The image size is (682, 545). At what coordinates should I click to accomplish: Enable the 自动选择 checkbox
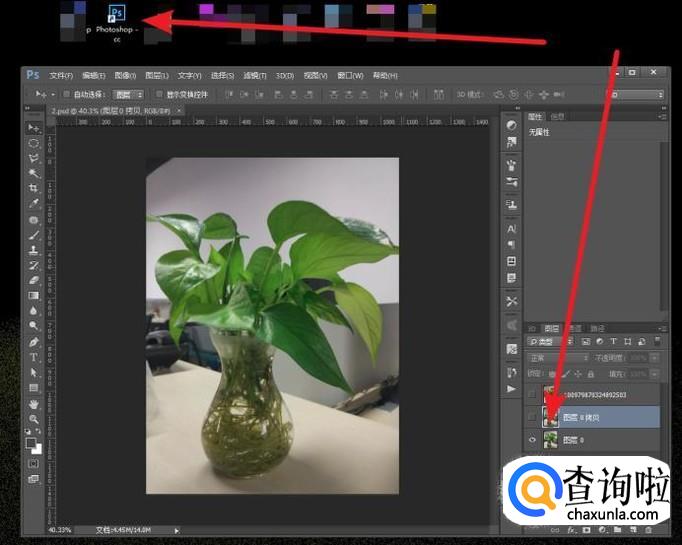pos(66,94)
